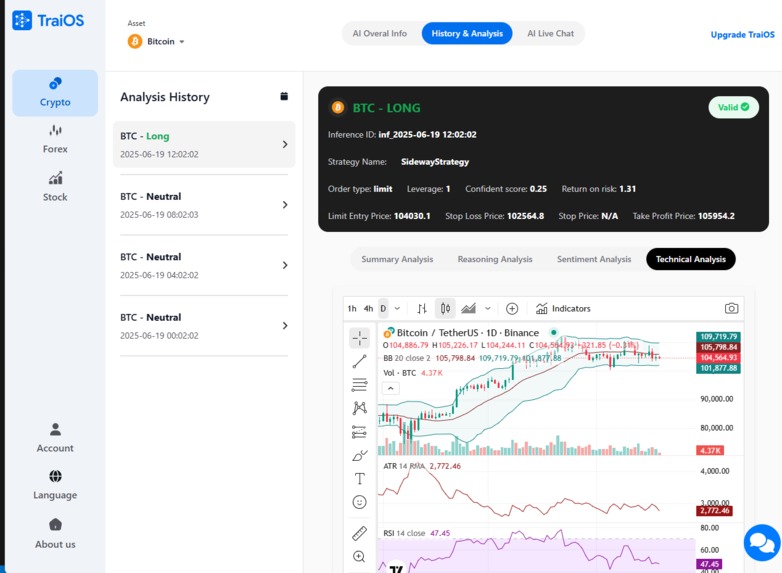Click the Upgrade TraiOS link
Screen dimensions: 782x573
tap(743, 34)
